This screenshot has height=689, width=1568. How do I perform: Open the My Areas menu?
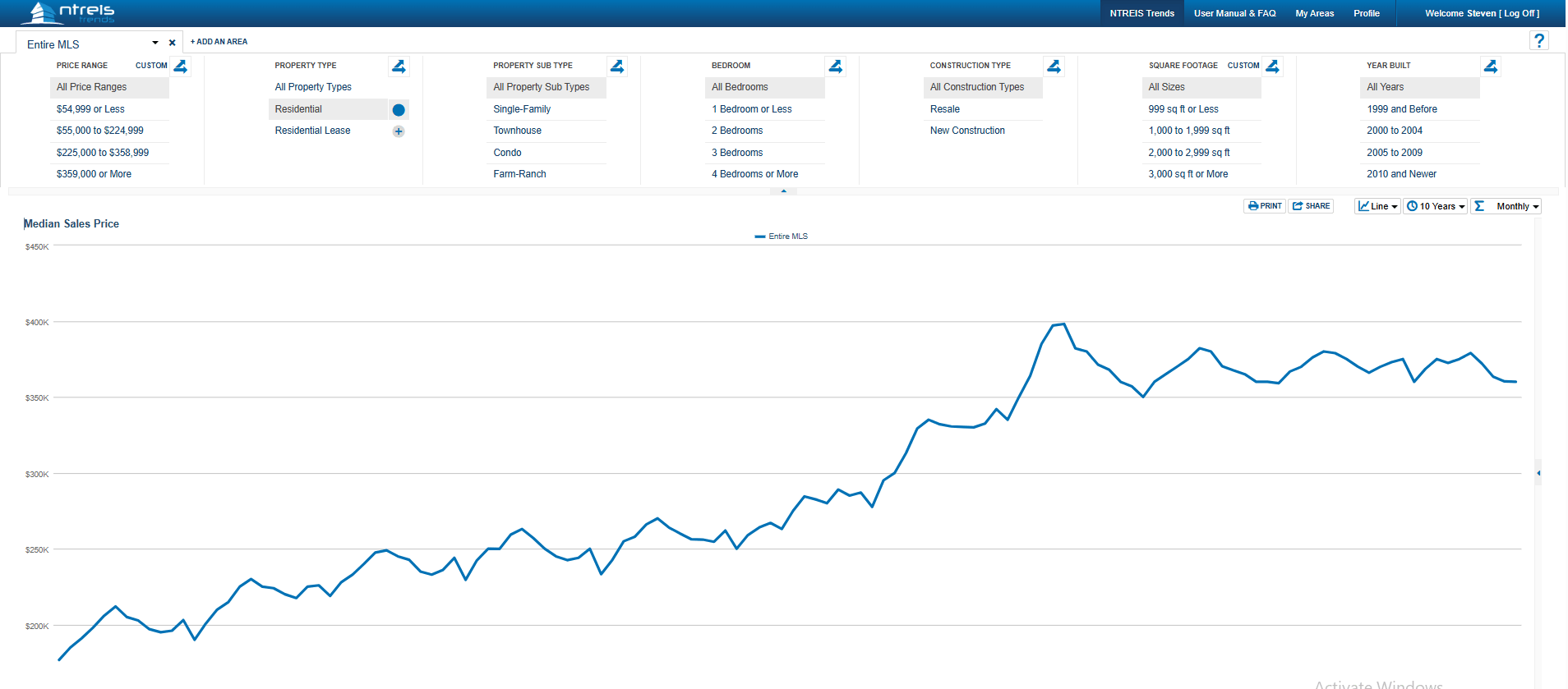tap(1314, 13)
